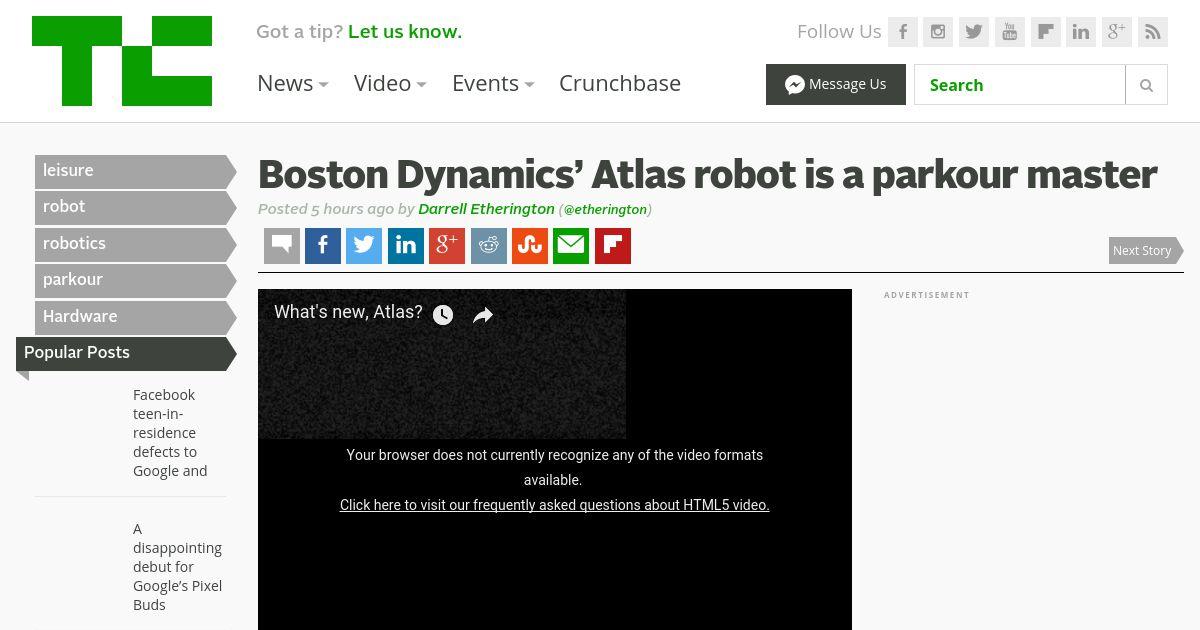Click the Let us know tip link
The height and width of the screenshot is (630, 1200).
(405, 32)
